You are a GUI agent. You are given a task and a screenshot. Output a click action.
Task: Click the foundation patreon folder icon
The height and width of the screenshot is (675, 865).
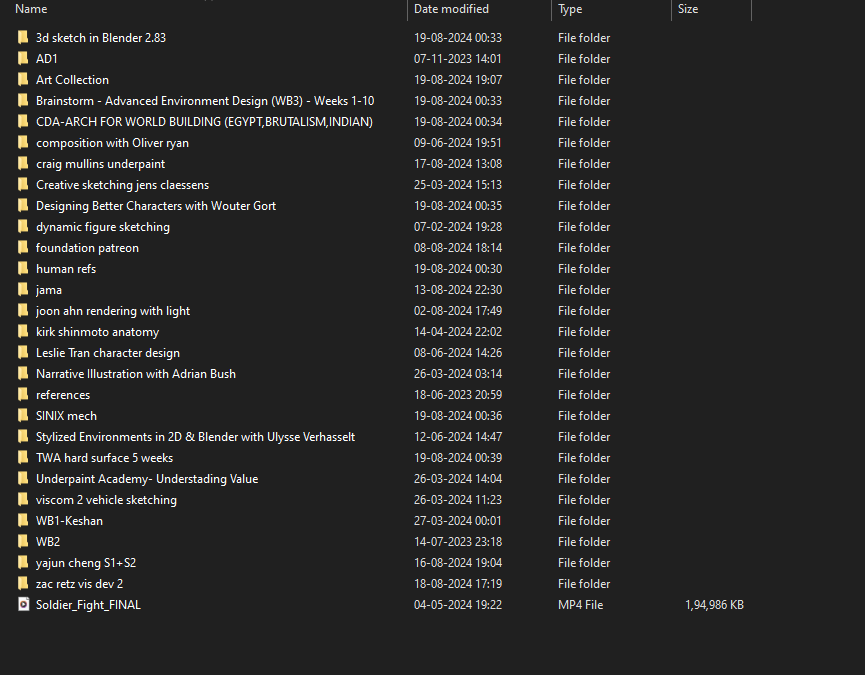point(23,248)
